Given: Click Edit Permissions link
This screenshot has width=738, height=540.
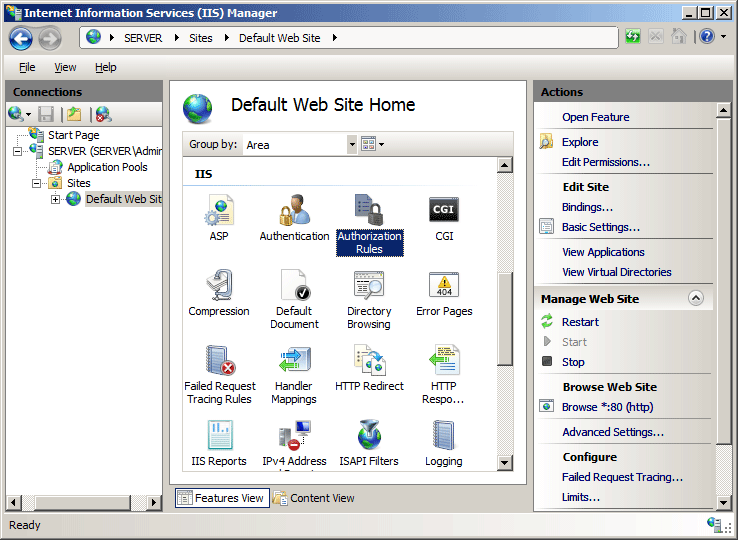Looking at the screenshot, I should (606, 162).
